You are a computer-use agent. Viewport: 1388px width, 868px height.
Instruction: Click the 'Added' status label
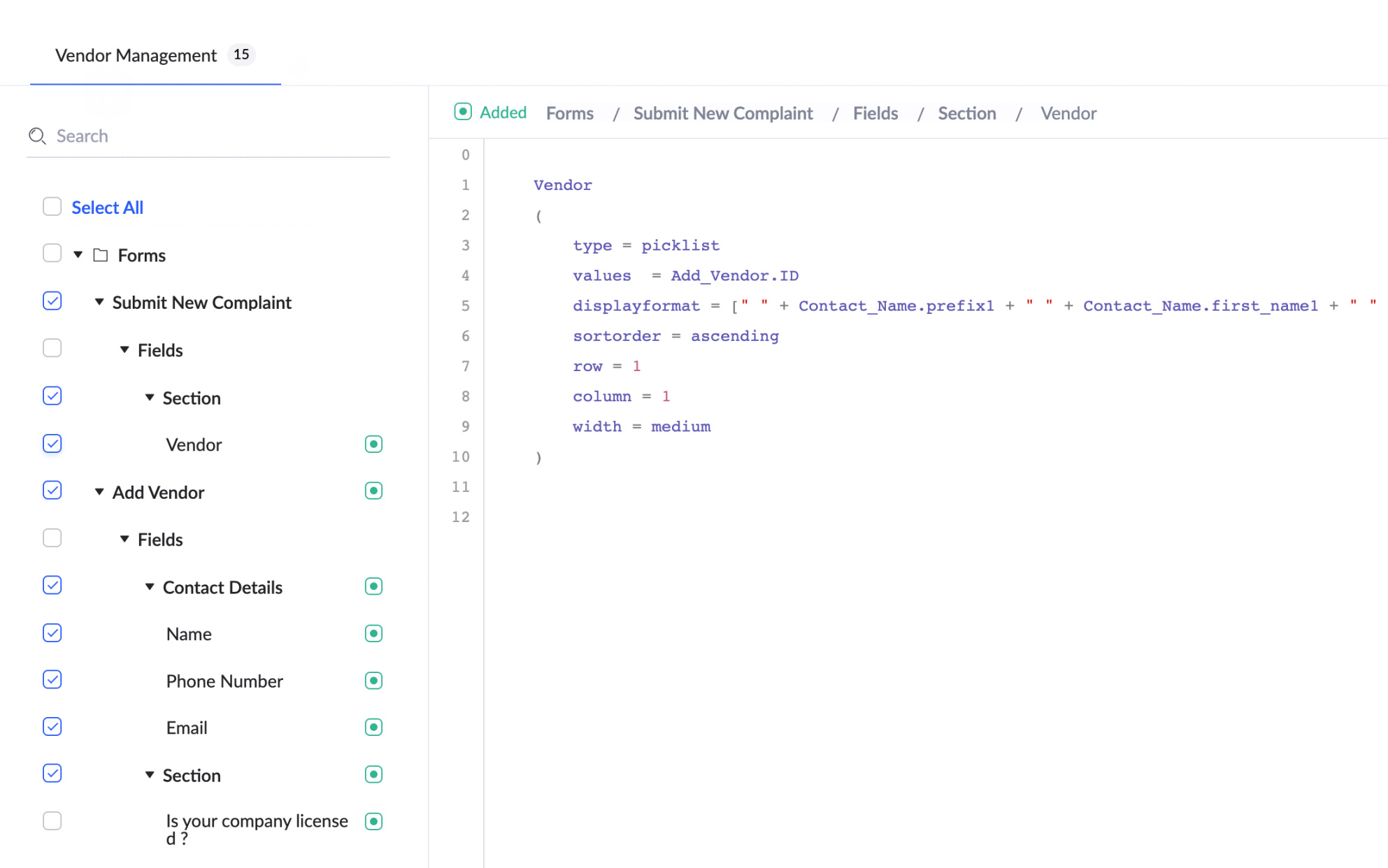point(503,112)
